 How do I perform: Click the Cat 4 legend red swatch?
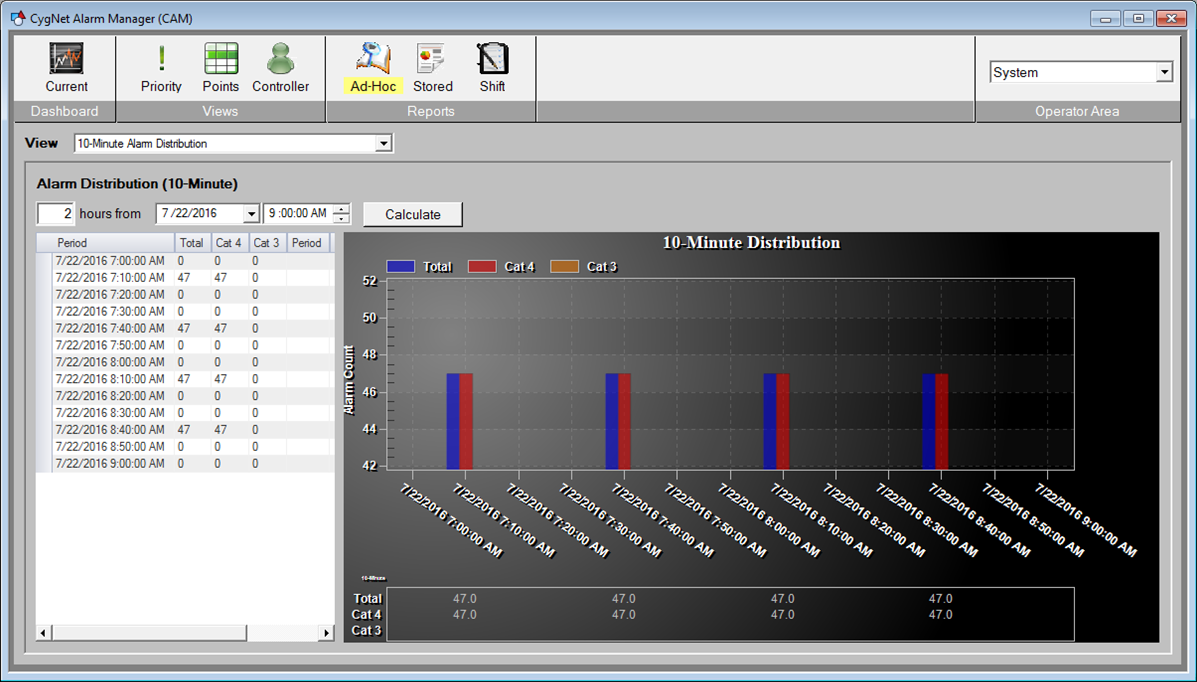tap(482, 267)
